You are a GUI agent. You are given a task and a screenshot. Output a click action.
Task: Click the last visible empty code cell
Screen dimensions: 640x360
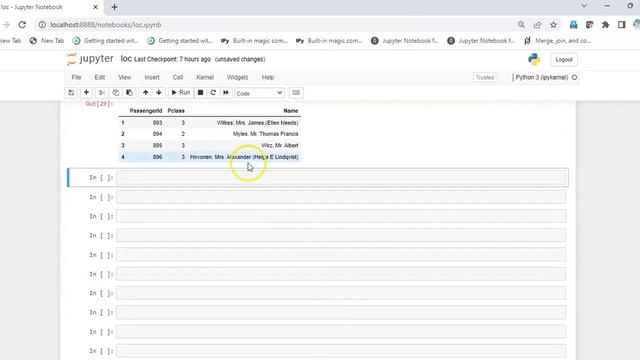pos(341,351)
